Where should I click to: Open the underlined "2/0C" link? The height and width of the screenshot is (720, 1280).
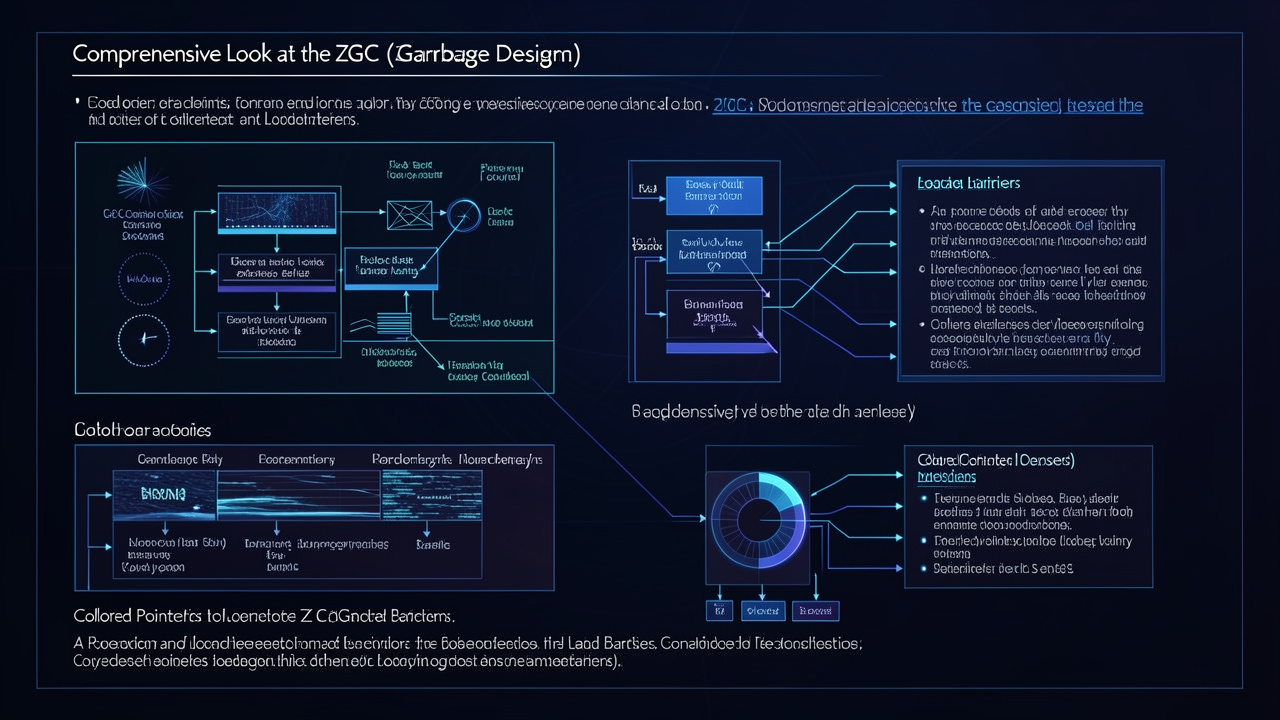coord(732,105)
